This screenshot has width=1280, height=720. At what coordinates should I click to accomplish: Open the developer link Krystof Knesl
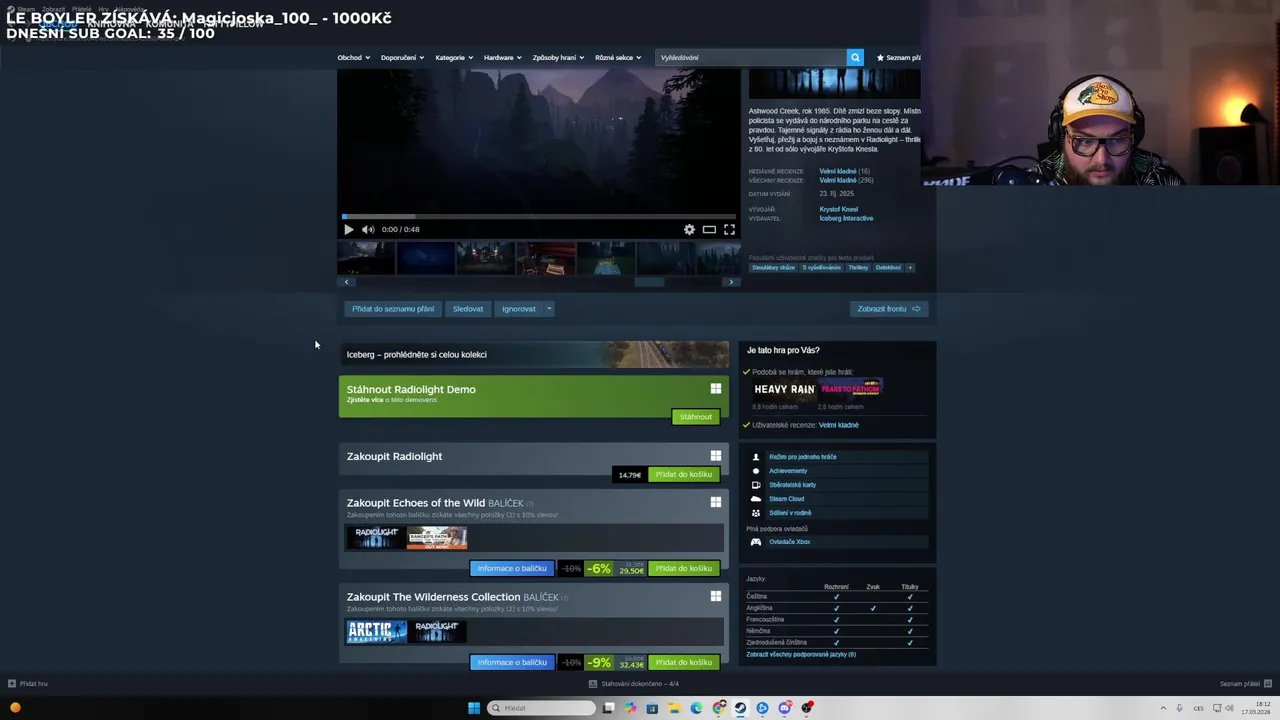click(x=838, y=209)
